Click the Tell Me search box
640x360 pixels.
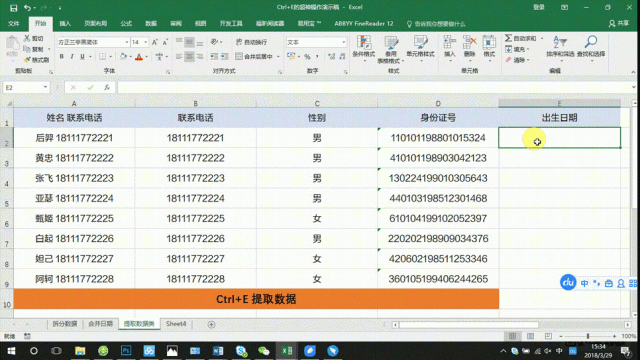tap(436, 24)
